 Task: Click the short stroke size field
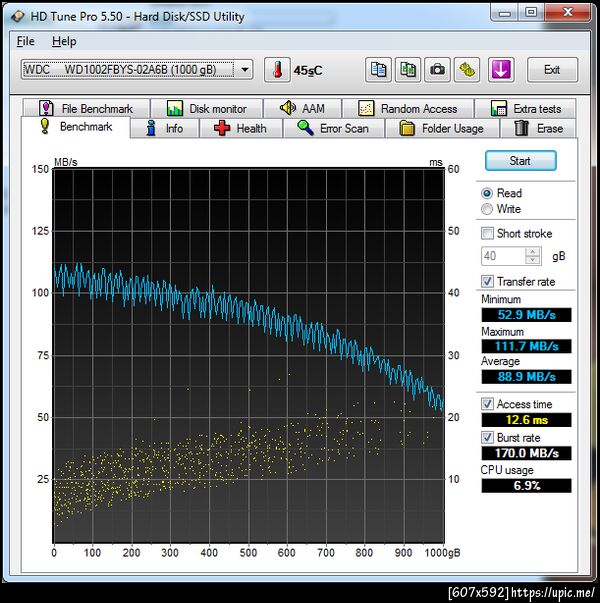(x=503, y=256)
